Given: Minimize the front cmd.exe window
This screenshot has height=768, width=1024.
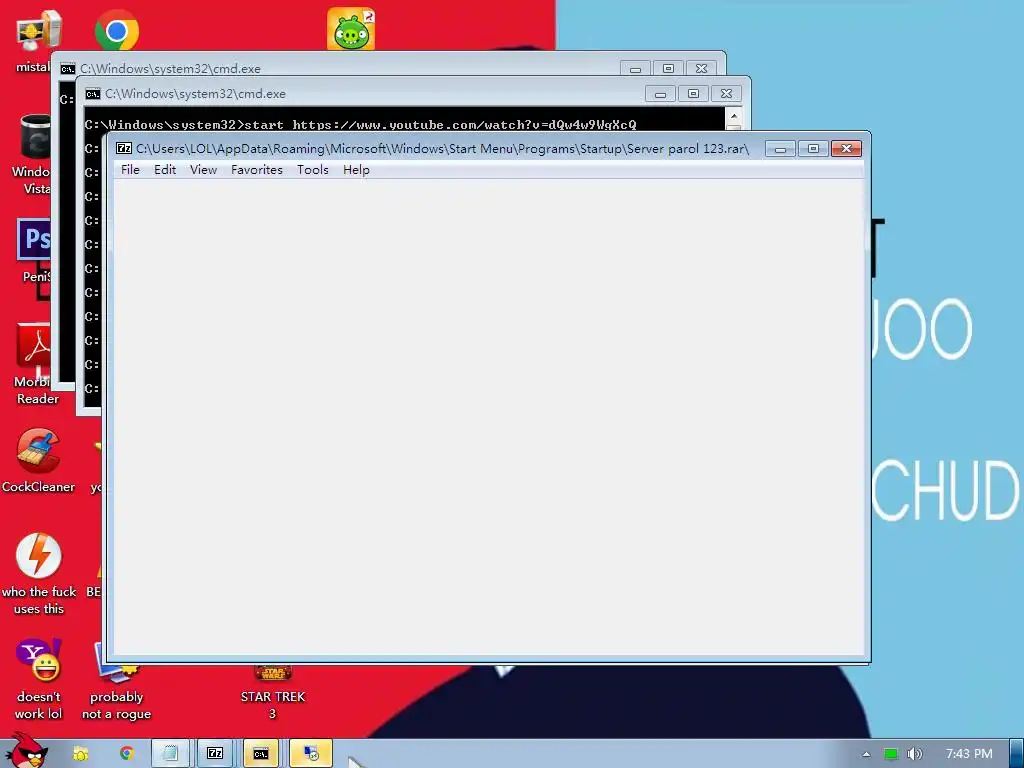Looking at the screenshot, I should [660, 94].
